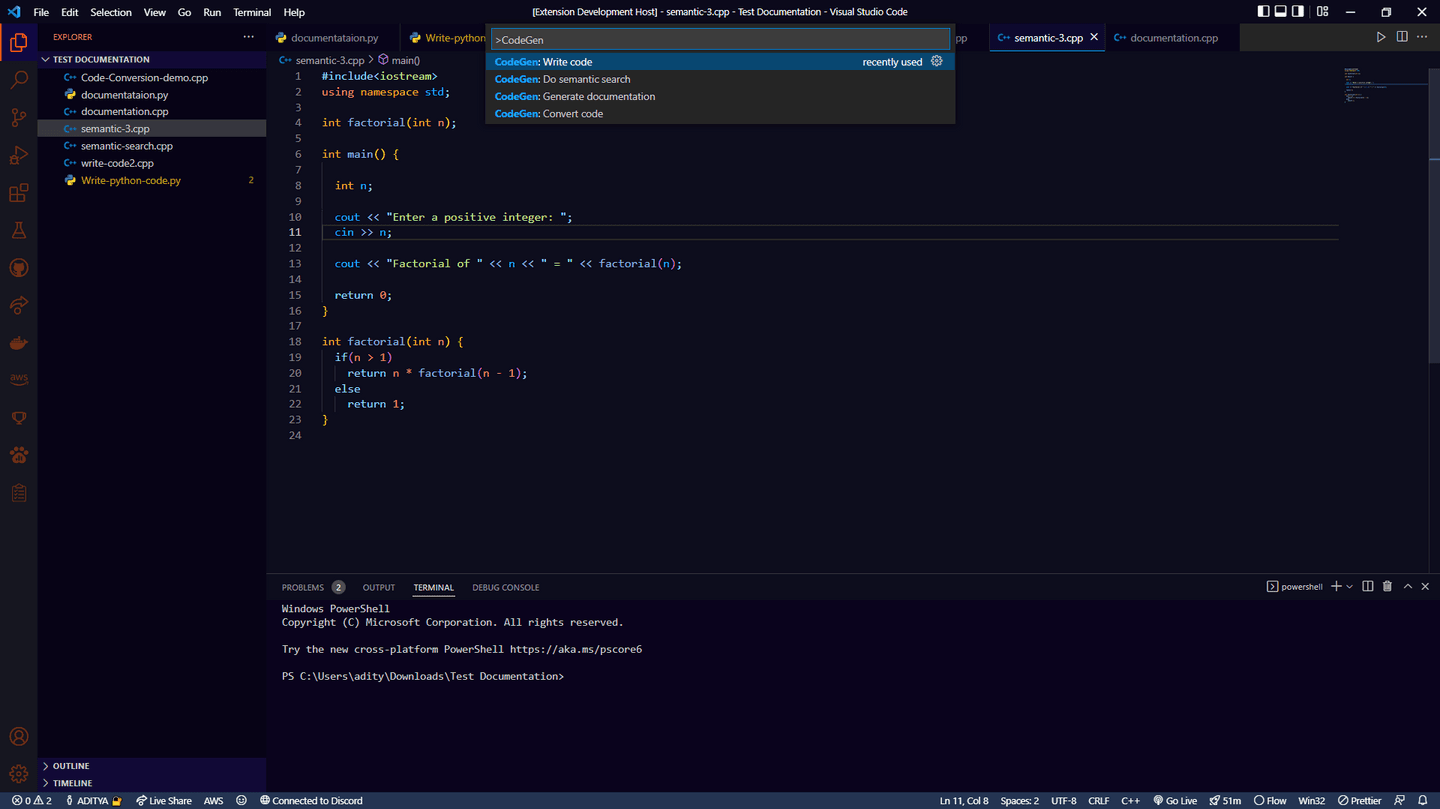The image size is (1440, 809).
Task: Open the Live Share arrow icon in activity bar
Action: pos(19,306)
